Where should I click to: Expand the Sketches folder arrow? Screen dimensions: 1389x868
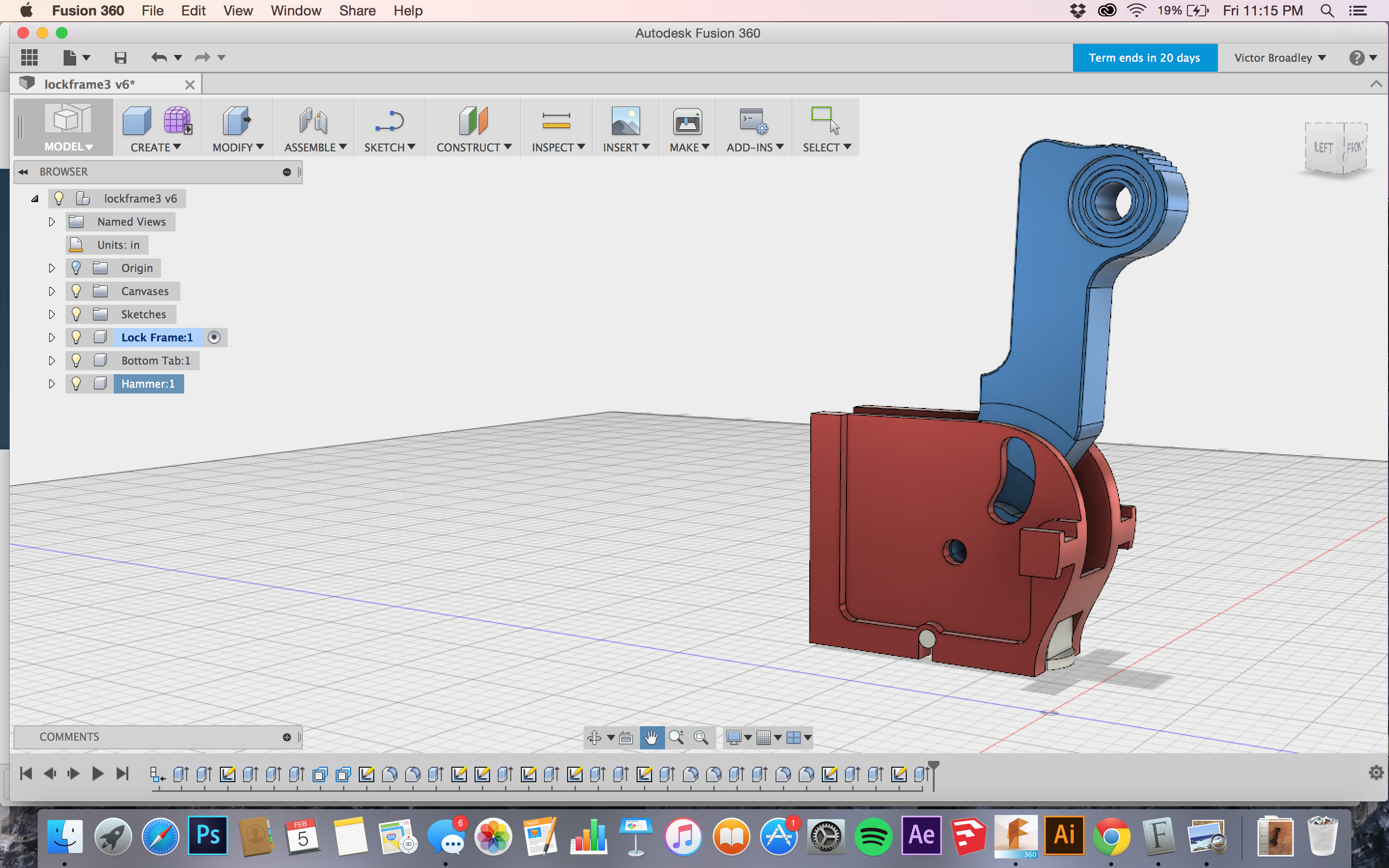click(52, 314)
